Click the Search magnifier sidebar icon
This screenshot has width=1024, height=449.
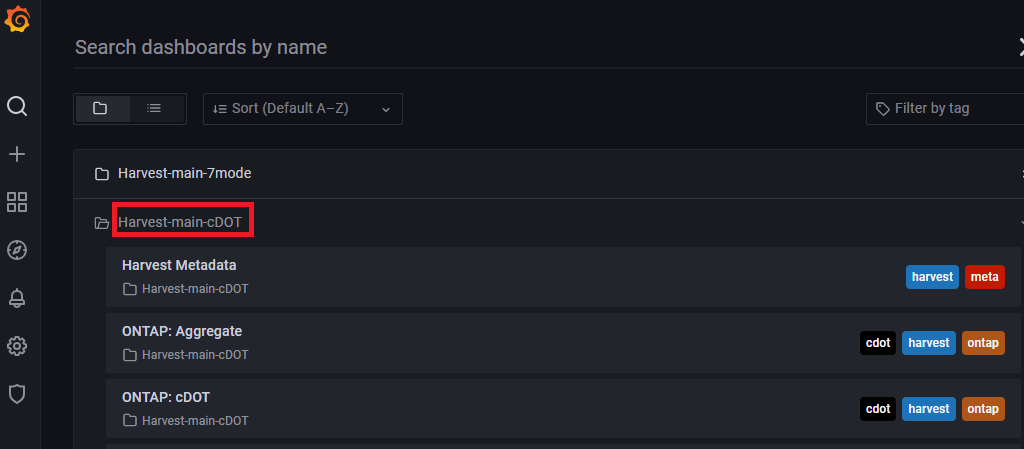tap(17, 106)
